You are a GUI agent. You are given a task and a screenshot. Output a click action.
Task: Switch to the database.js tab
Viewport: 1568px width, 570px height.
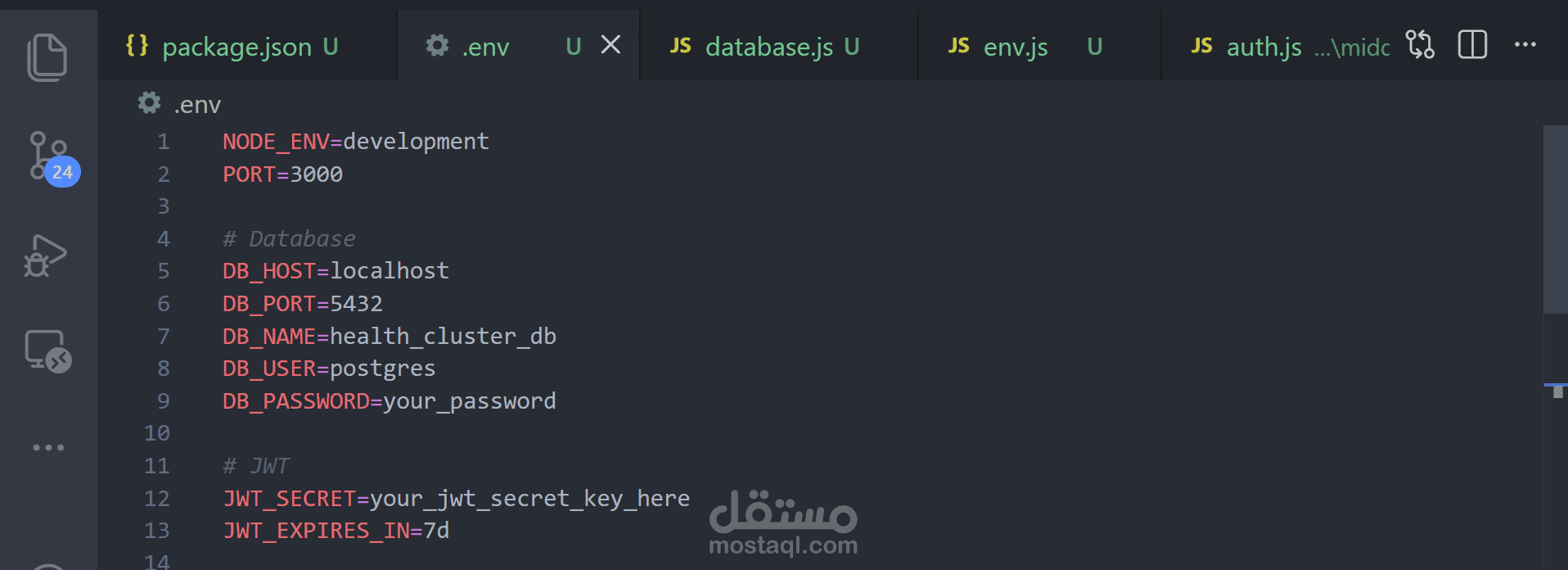(766, 46)
